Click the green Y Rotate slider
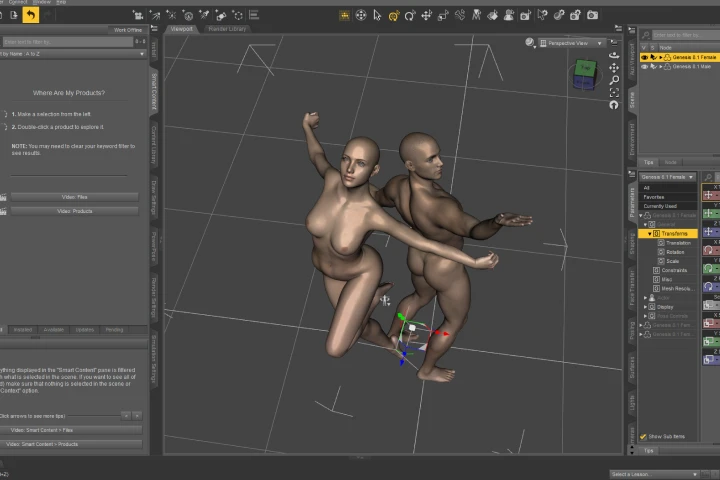This screenshot has height=480, width=720. (x=711, y=268)
